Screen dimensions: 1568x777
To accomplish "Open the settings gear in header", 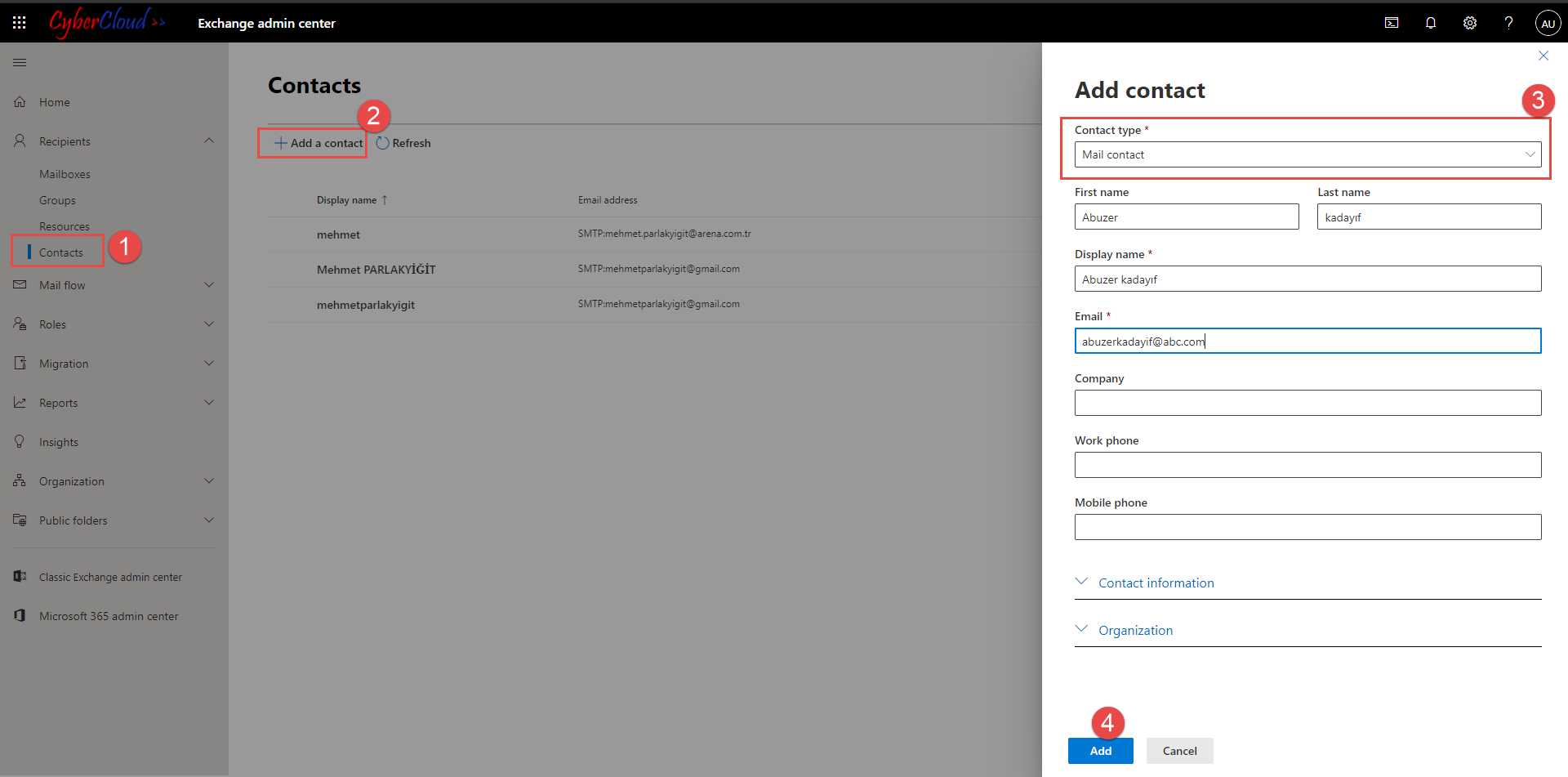I will pyautogui.click(x=1470, y=23).
